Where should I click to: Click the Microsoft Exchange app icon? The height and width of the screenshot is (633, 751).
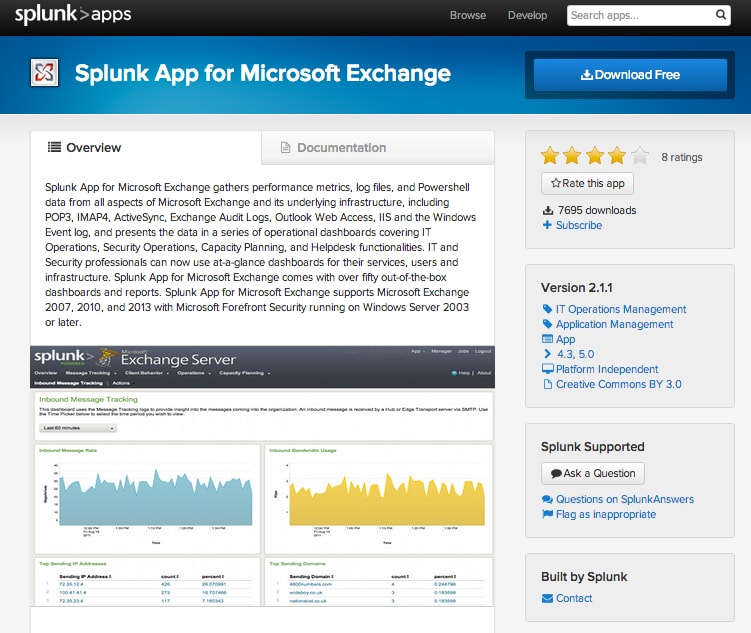click(45, 73)
